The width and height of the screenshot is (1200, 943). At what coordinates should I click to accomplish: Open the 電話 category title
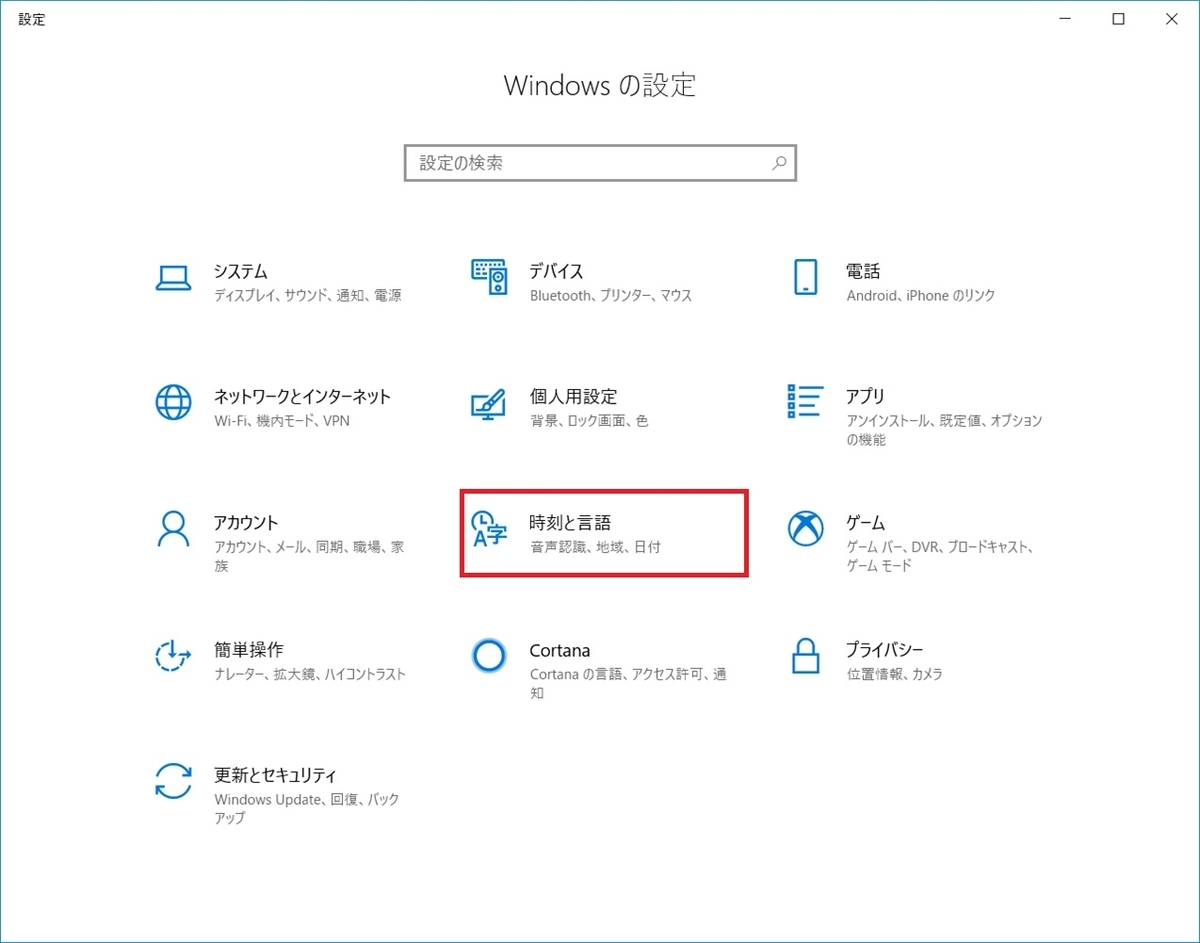point(863,272)
